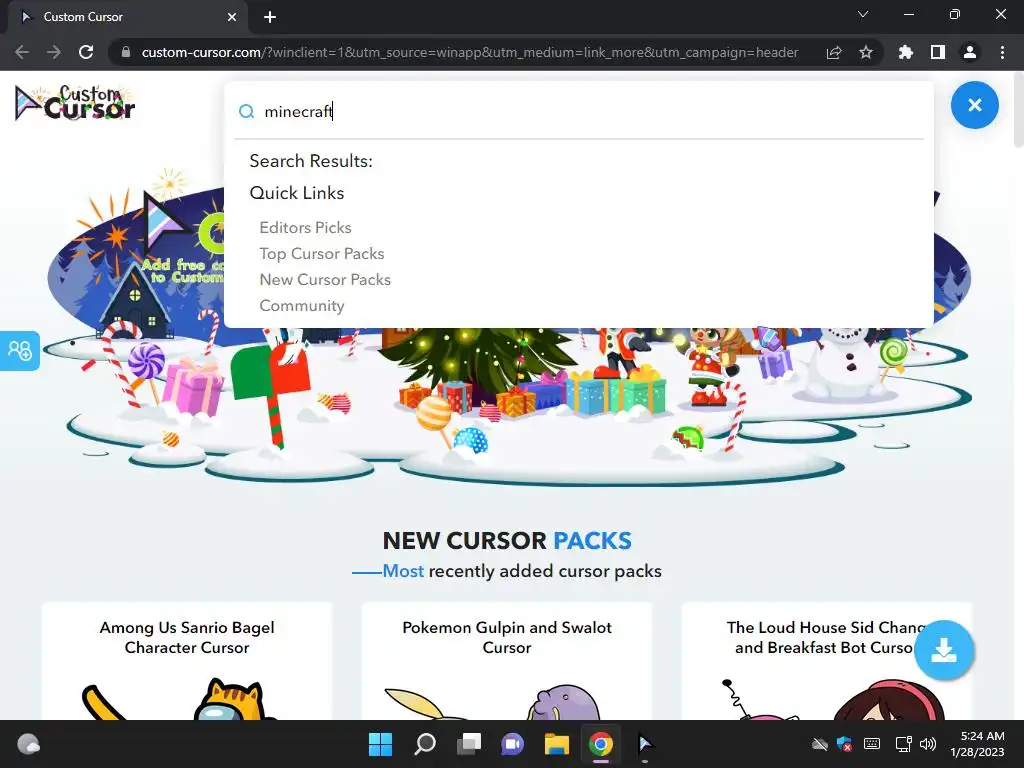Go back using browser back arrow

(22, 52)
